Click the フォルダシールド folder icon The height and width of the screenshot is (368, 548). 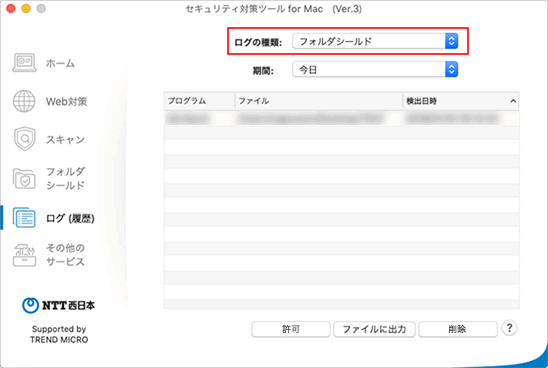(24, 179)
